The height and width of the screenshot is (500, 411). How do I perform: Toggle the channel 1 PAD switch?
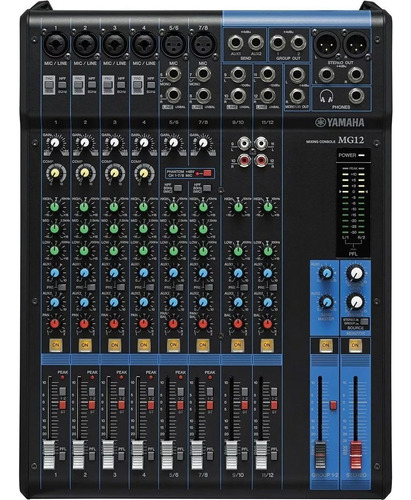coord(49,85)
